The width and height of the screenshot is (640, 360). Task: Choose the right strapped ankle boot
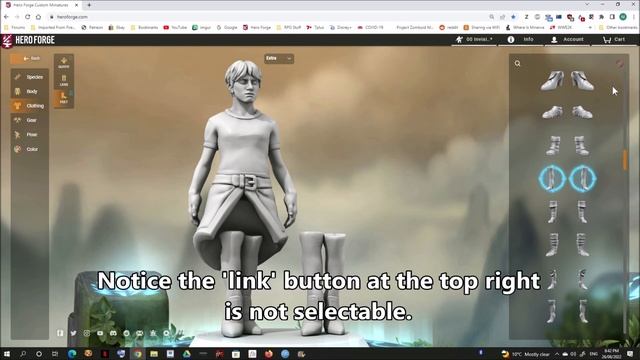coord(582,146)
